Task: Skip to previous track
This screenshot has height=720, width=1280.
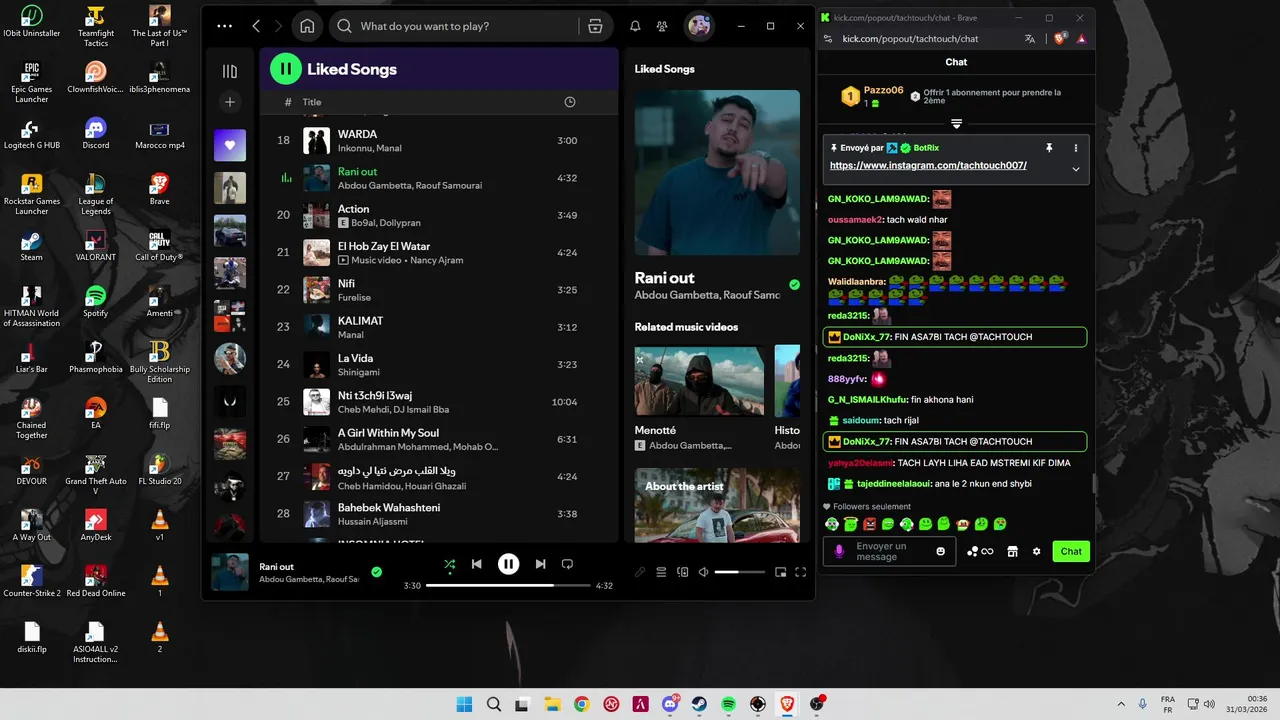Action: coord(477,564)
